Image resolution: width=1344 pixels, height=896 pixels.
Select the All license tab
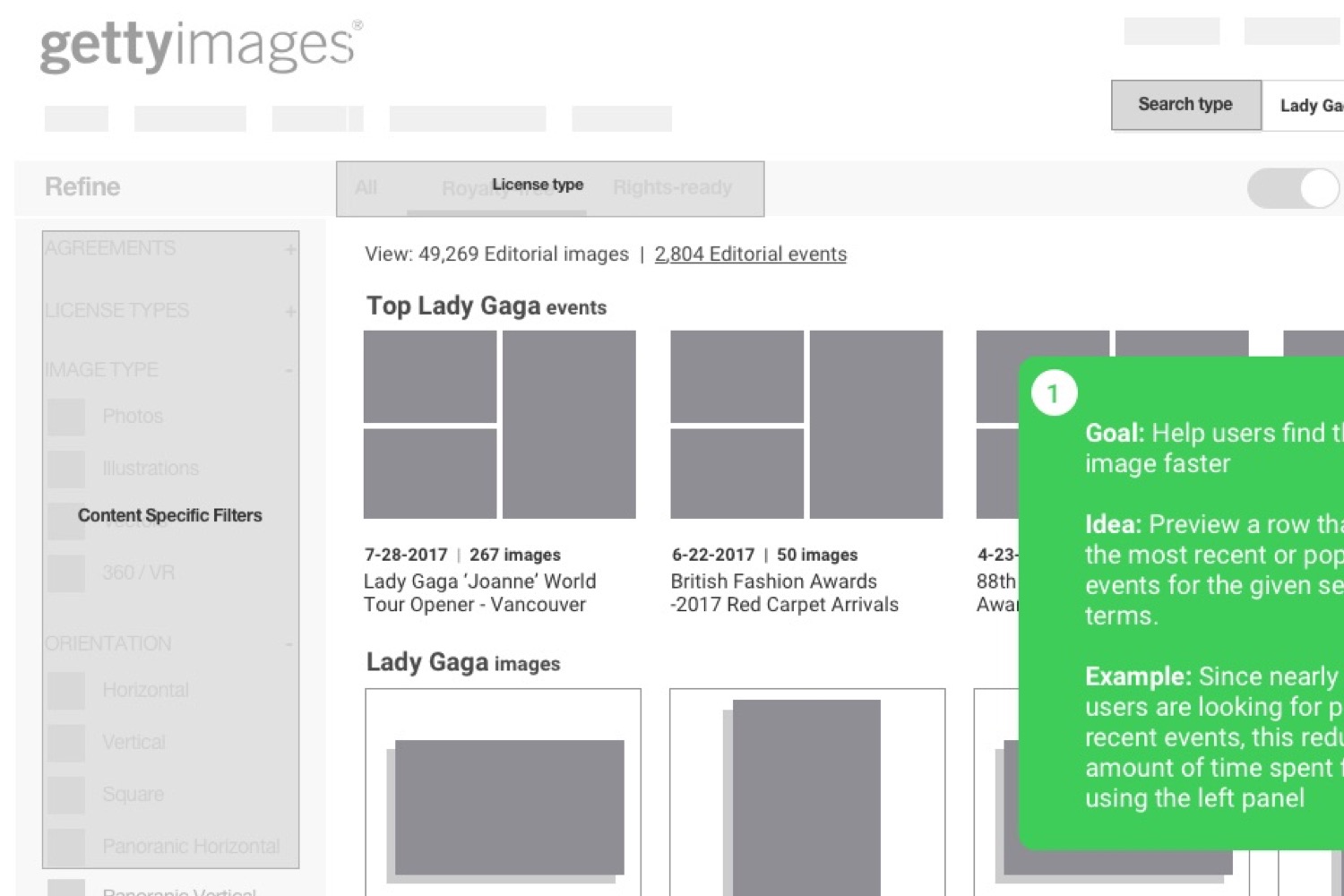click(366, 188)
